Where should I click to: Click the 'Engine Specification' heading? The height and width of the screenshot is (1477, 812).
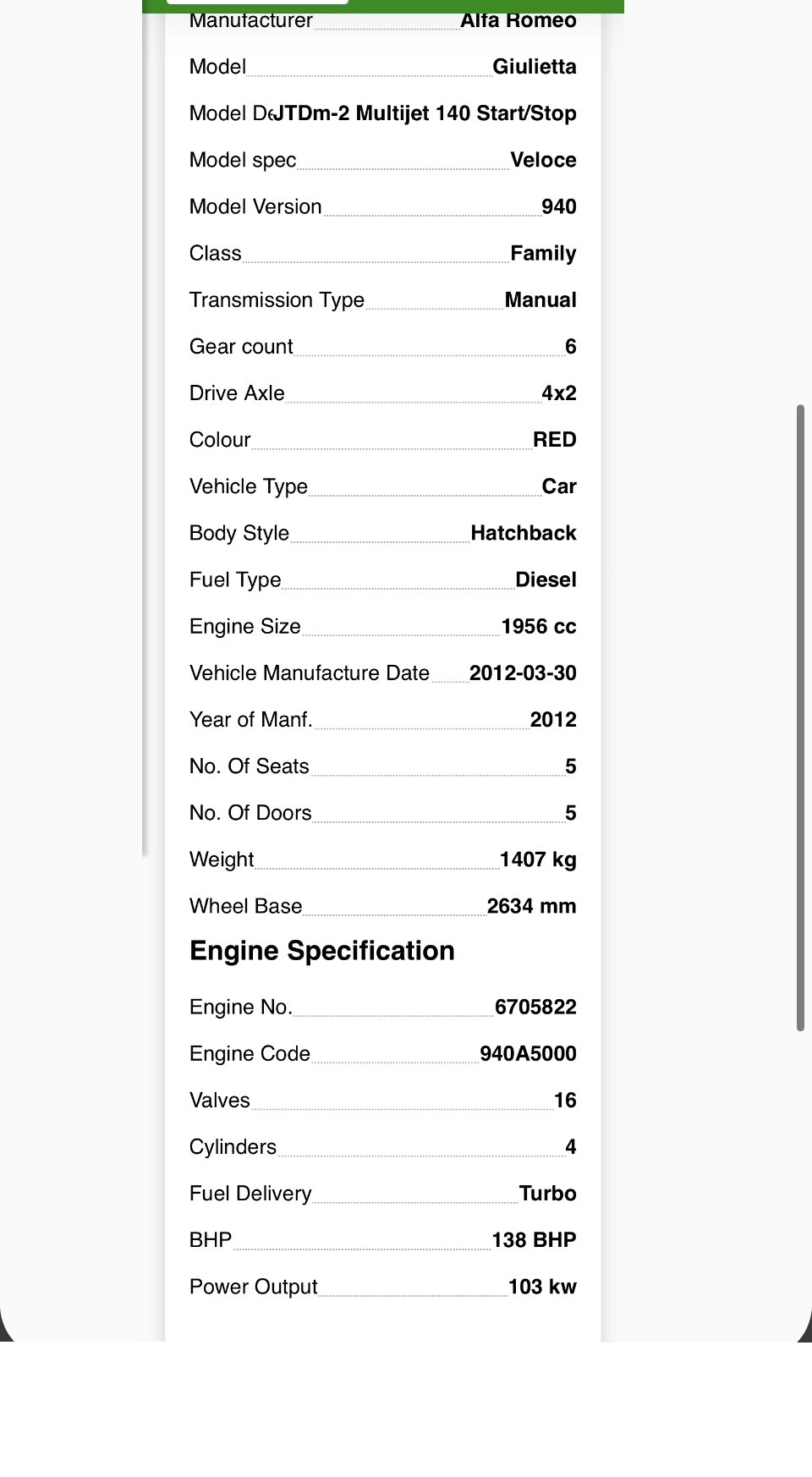tap(322, 951)
